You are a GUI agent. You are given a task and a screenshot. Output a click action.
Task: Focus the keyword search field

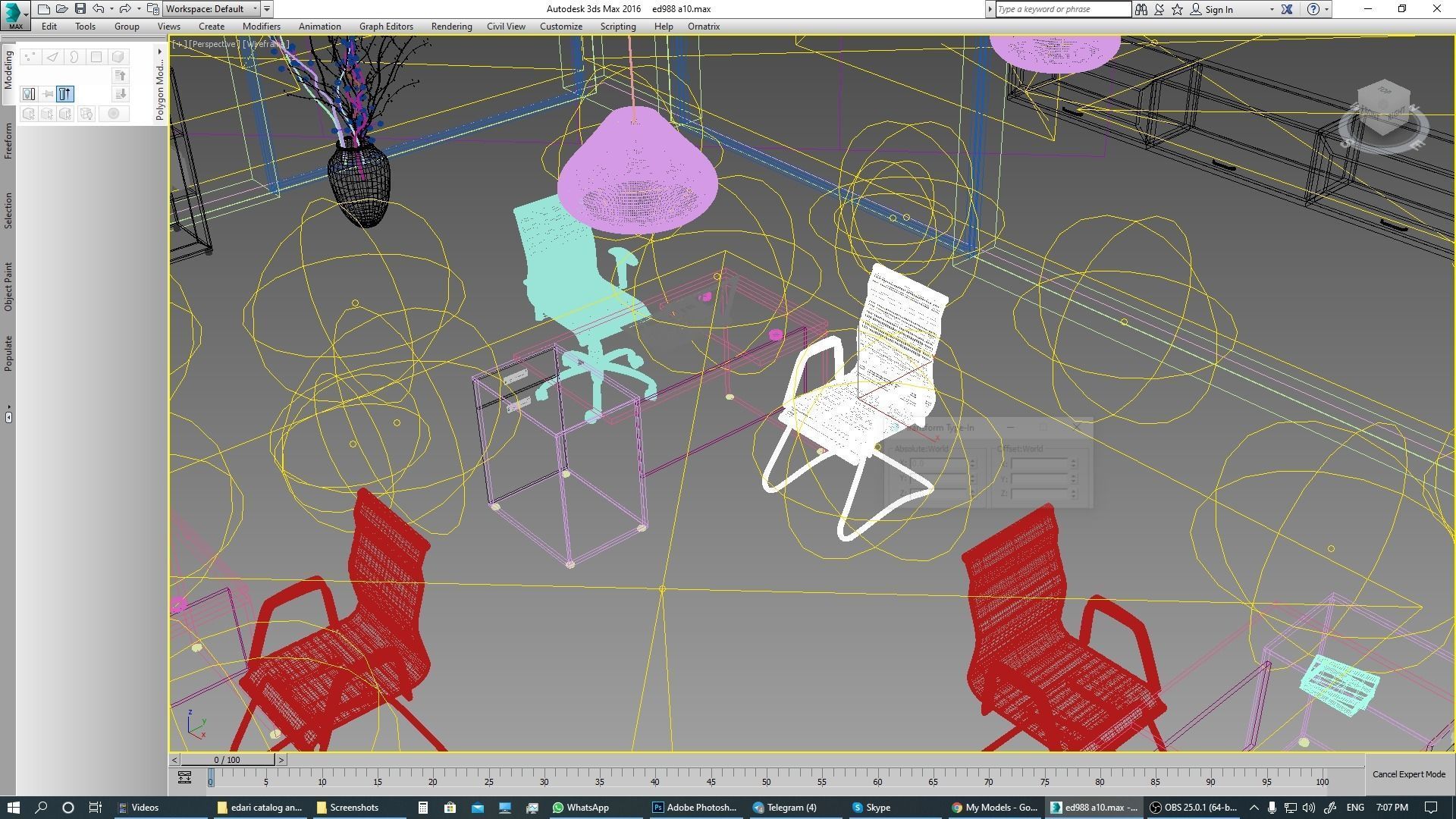coord(1062,9)
